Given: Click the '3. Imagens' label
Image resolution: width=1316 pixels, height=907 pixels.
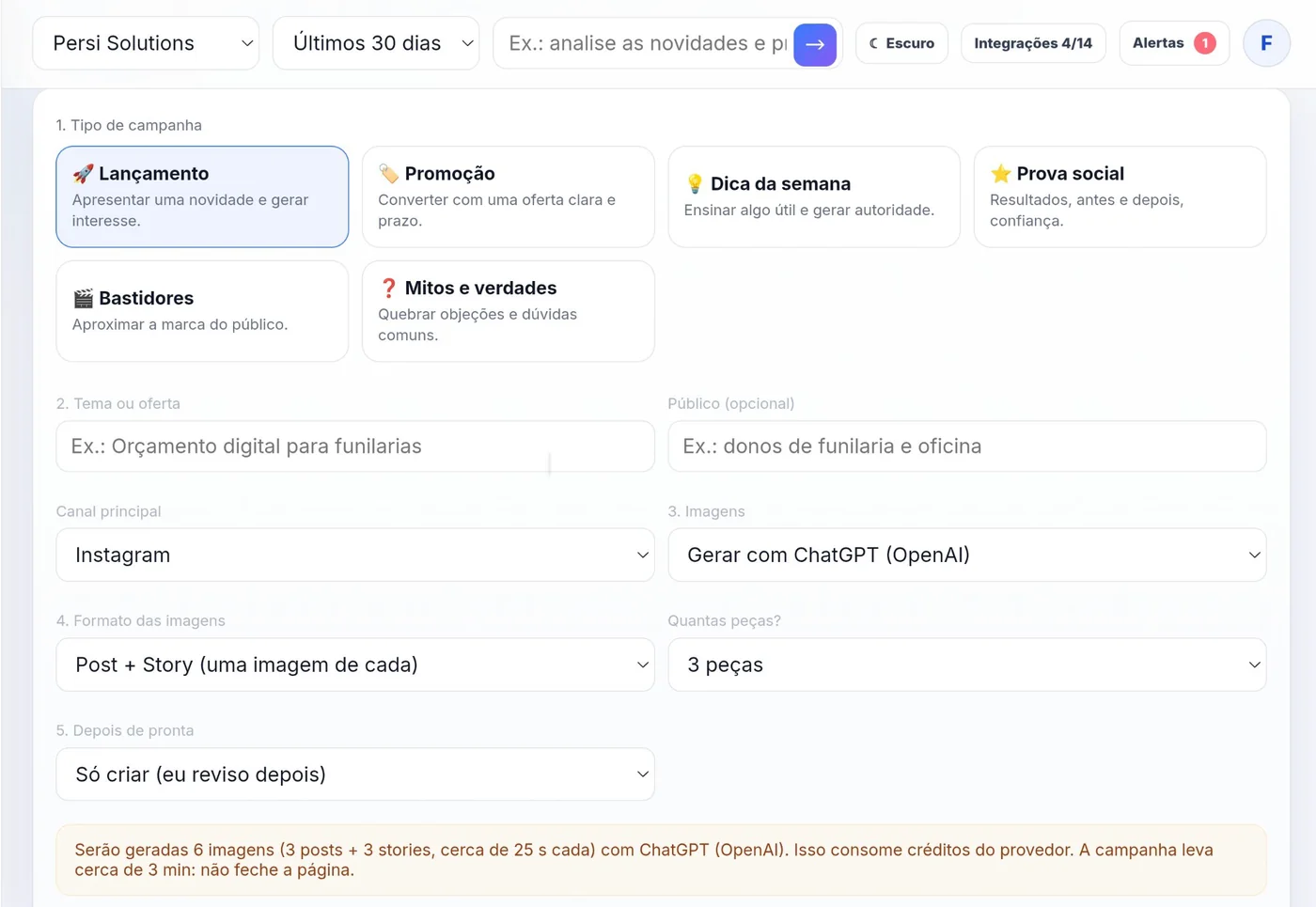Looking at the screenshot, I should tap(706, 512).
